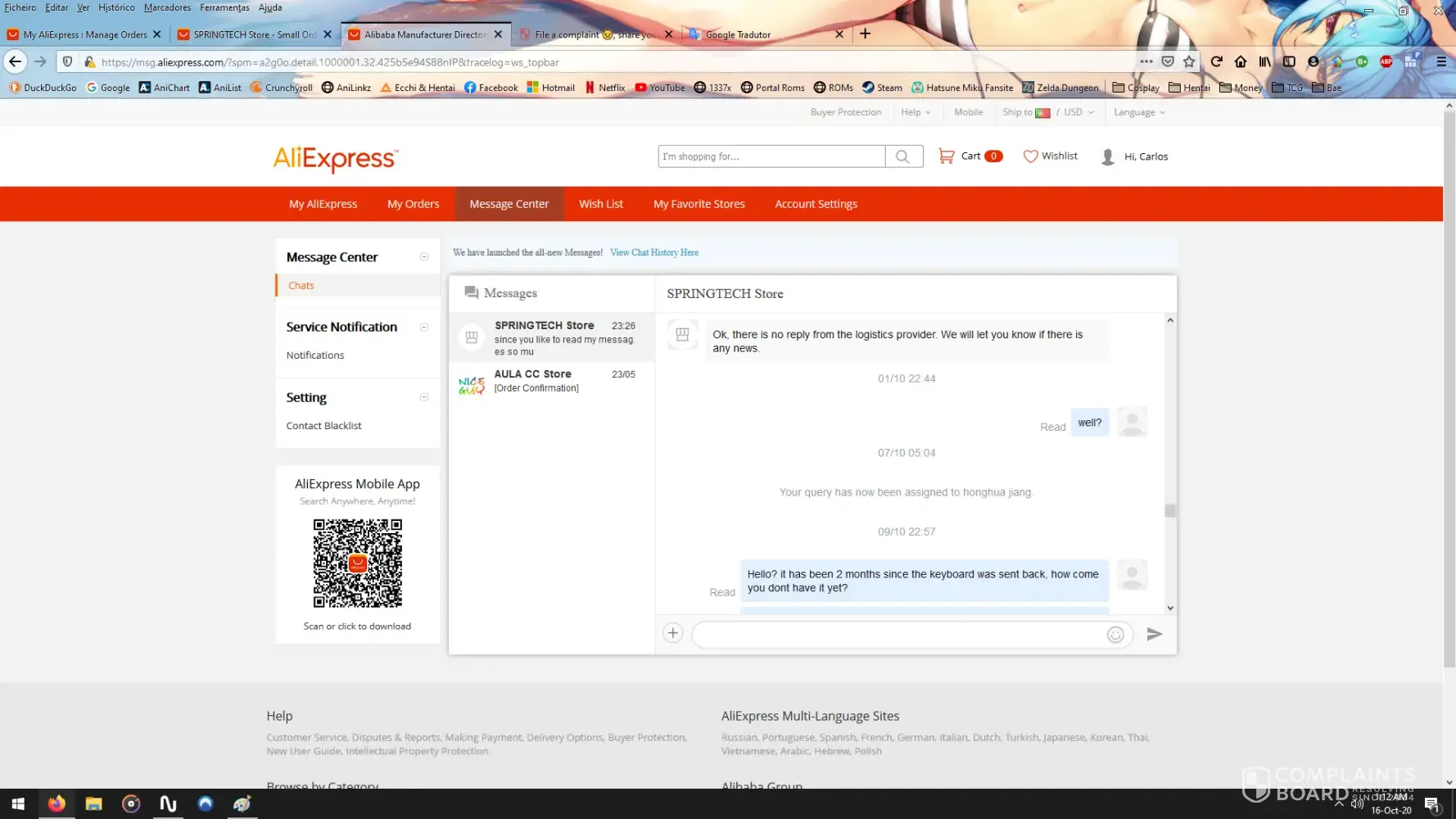Expand the Language dropdown
The width and height of the screenshot is (1456, 819).
pos(1138,112)
